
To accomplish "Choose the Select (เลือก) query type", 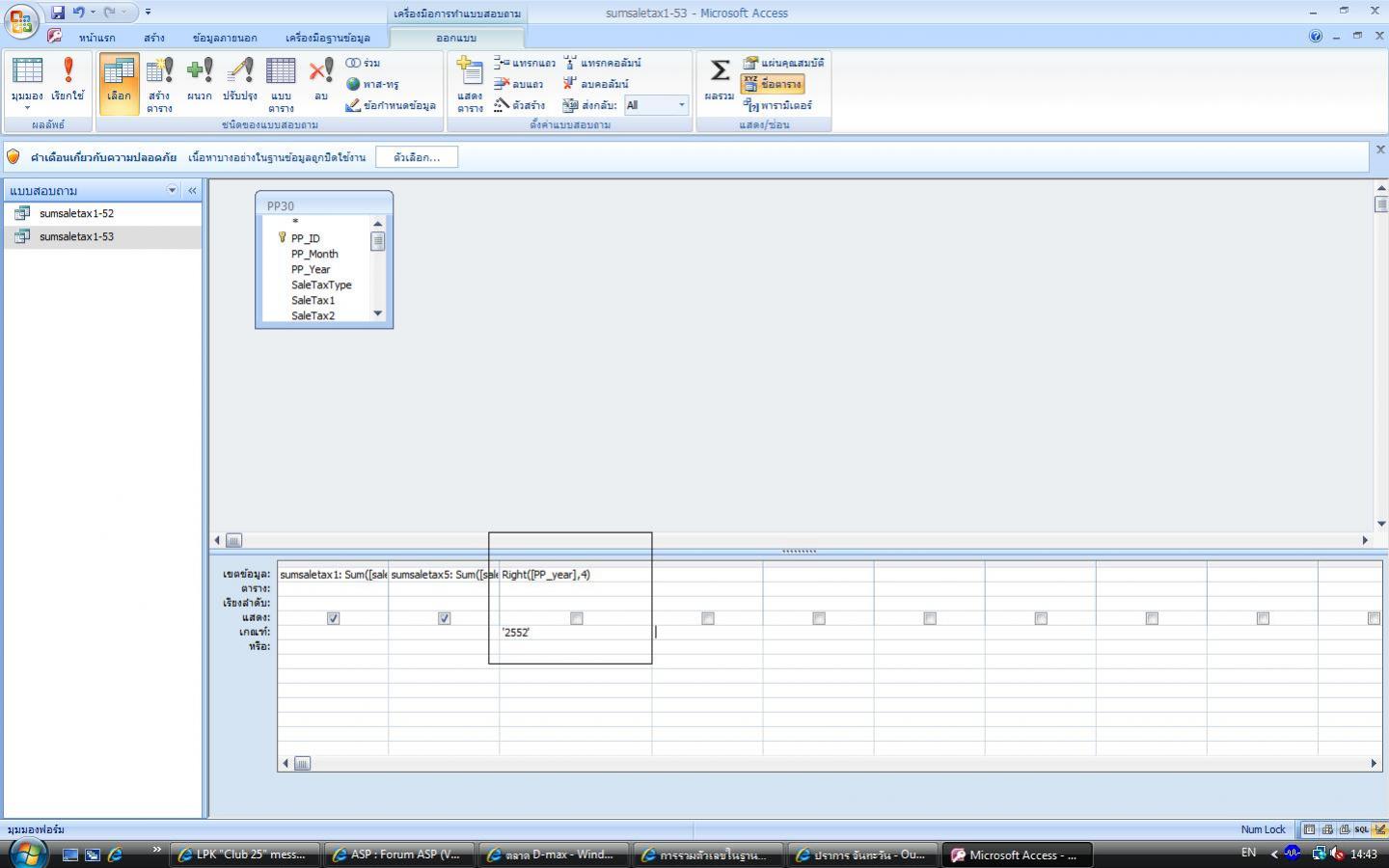I will (x=120, y=84).
